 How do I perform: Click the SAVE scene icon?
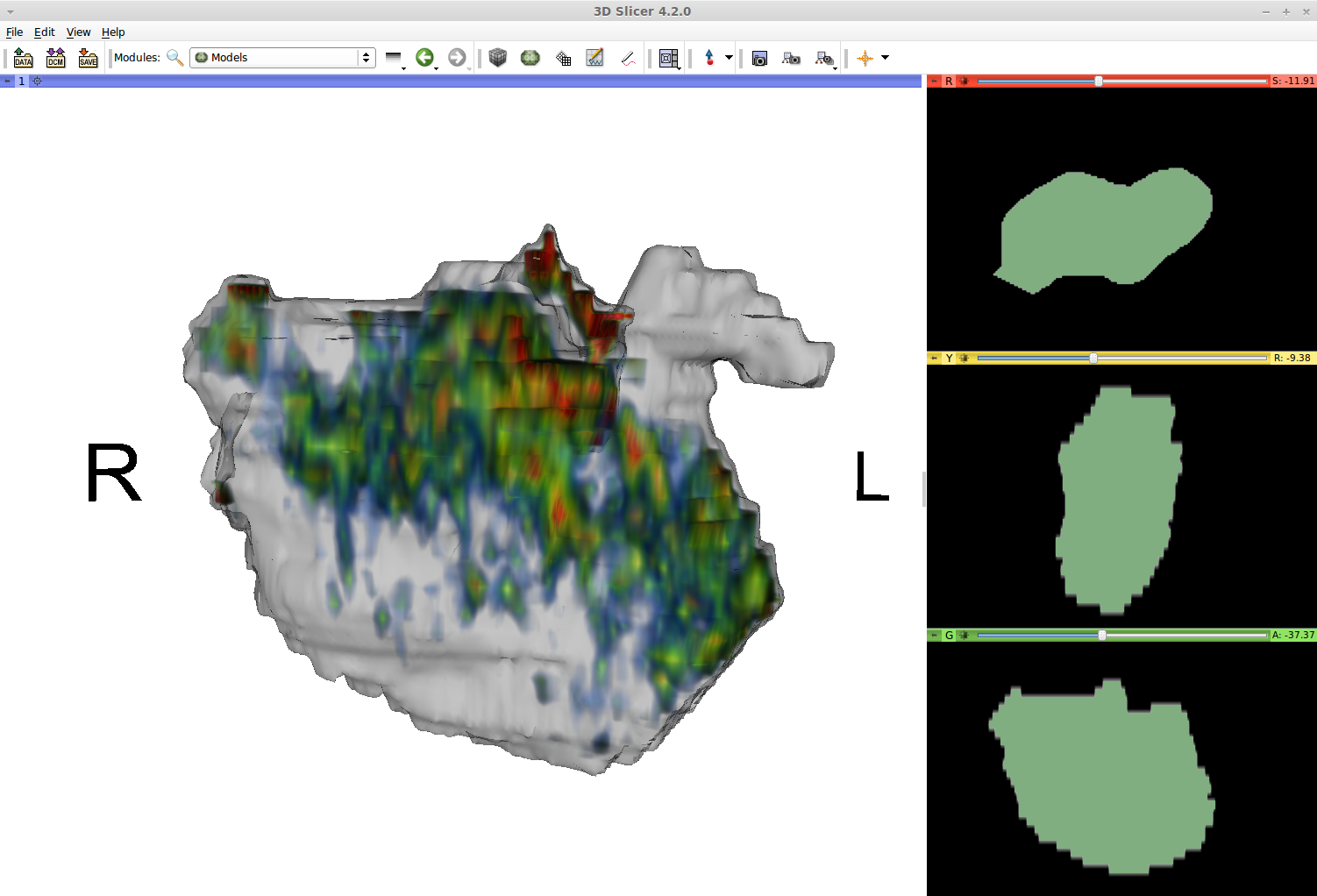pos(88,58)
